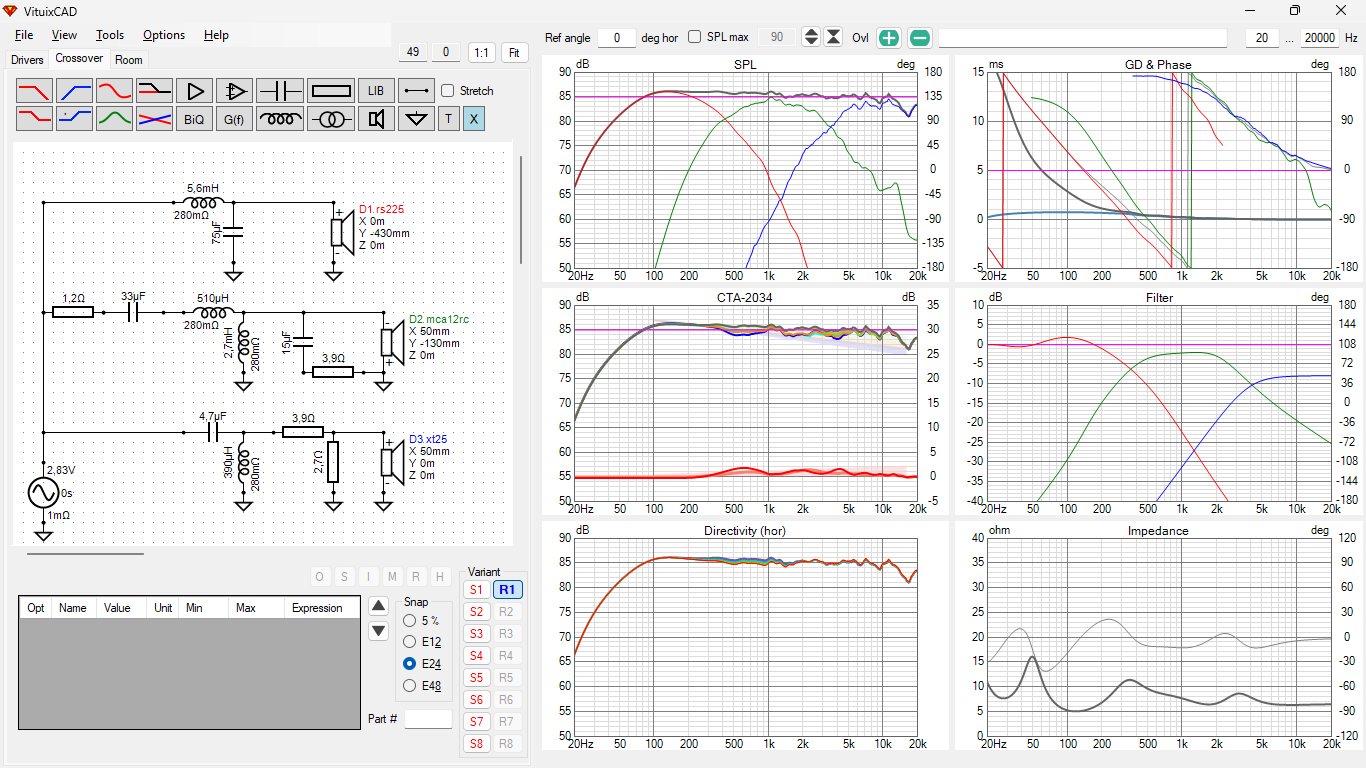This screenshot has height=768, width=1366.
Task: Select the Crossover tab
Action: [x=79, y=59]
